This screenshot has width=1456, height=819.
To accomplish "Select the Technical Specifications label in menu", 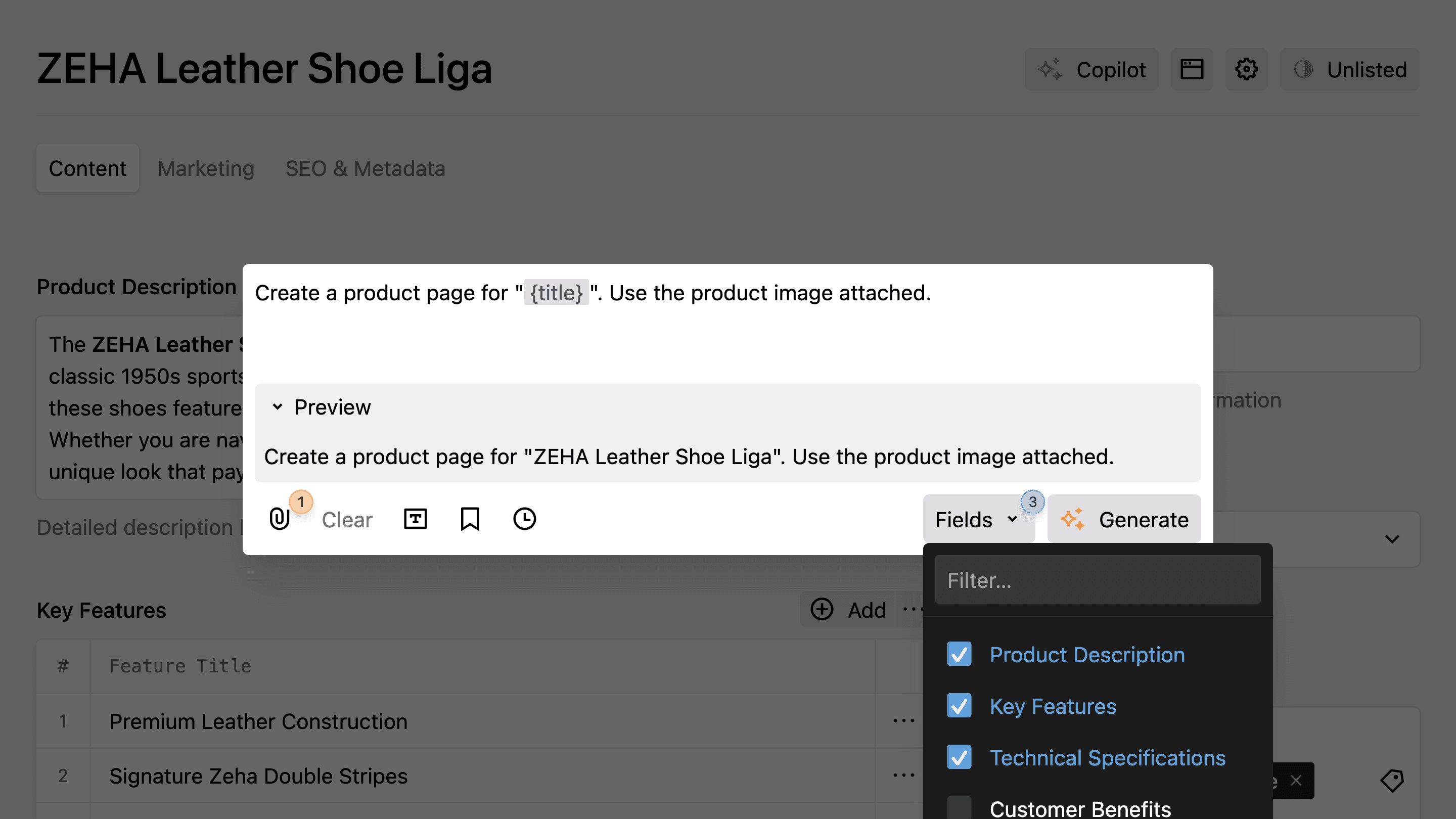I will pos(1107,757).
